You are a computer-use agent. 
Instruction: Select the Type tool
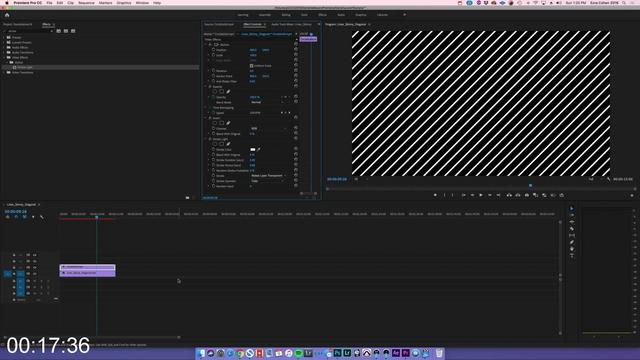(571, 256)
